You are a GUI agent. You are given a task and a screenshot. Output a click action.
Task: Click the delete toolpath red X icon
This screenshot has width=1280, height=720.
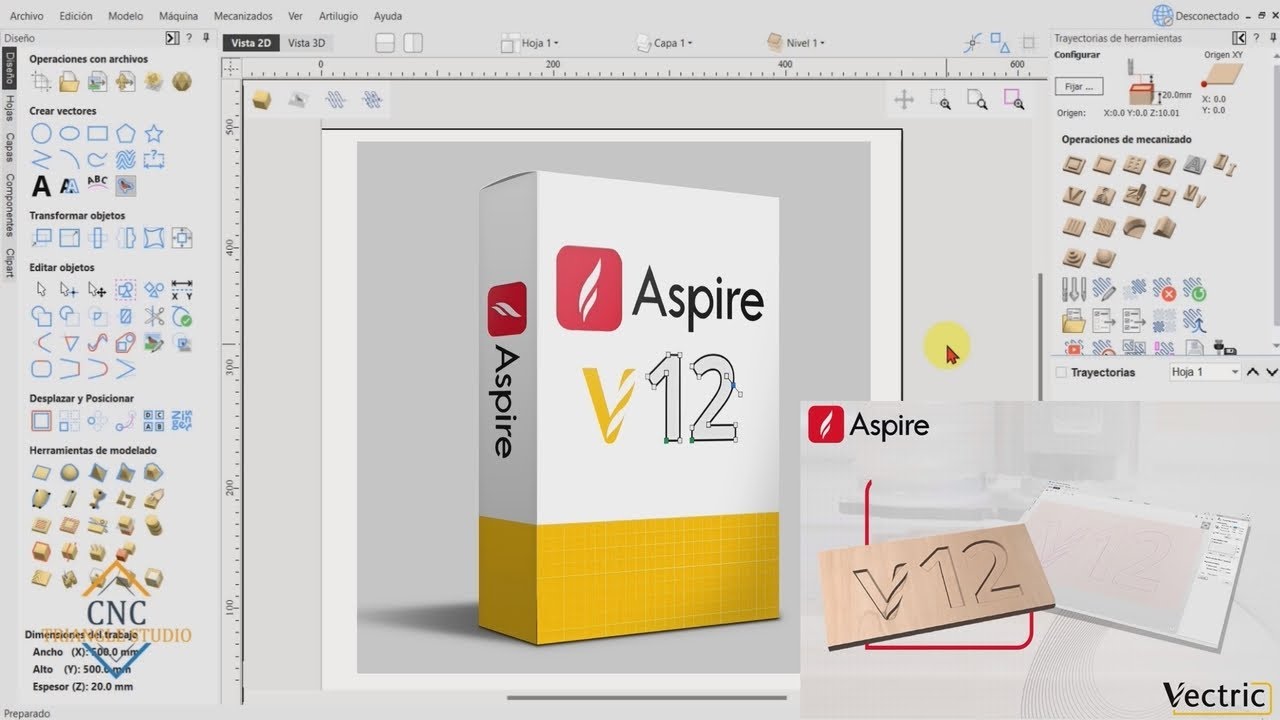1165,291
